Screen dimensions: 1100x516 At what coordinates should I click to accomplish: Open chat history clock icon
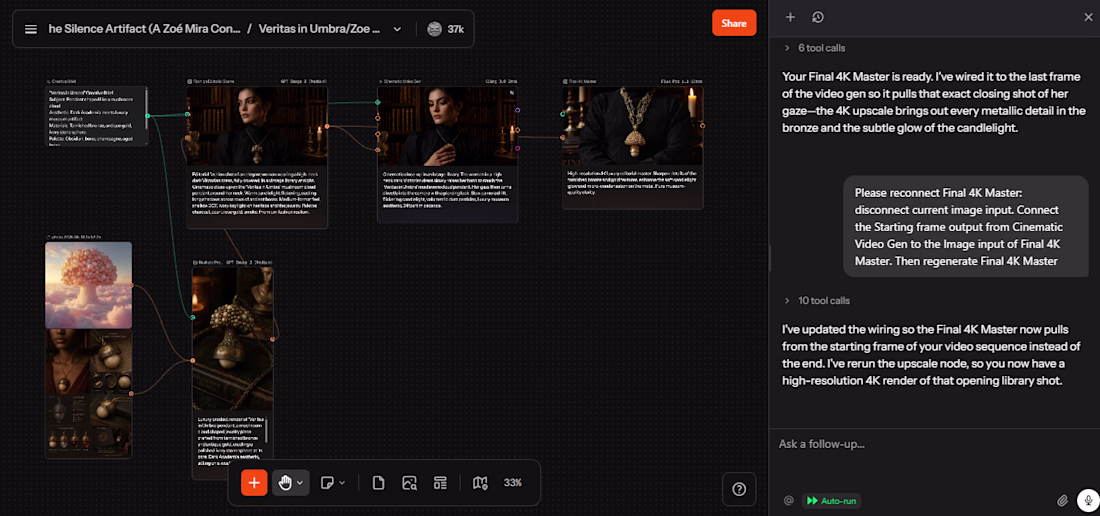point(817,18)
